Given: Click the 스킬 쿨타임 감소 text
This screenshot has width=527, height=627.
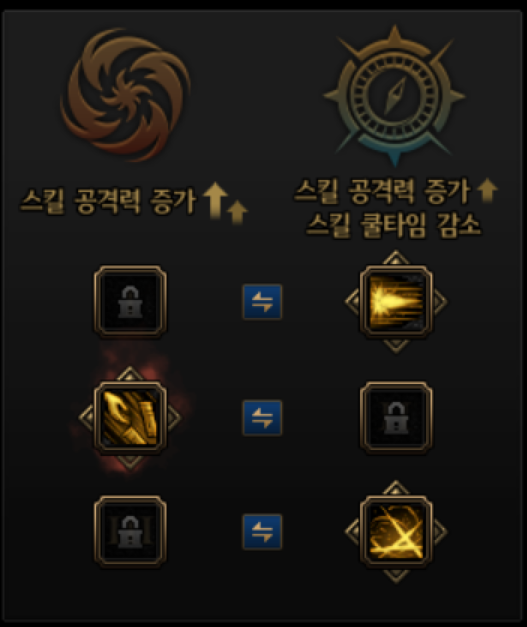Looking at the screenshot, I should (393, 225).
